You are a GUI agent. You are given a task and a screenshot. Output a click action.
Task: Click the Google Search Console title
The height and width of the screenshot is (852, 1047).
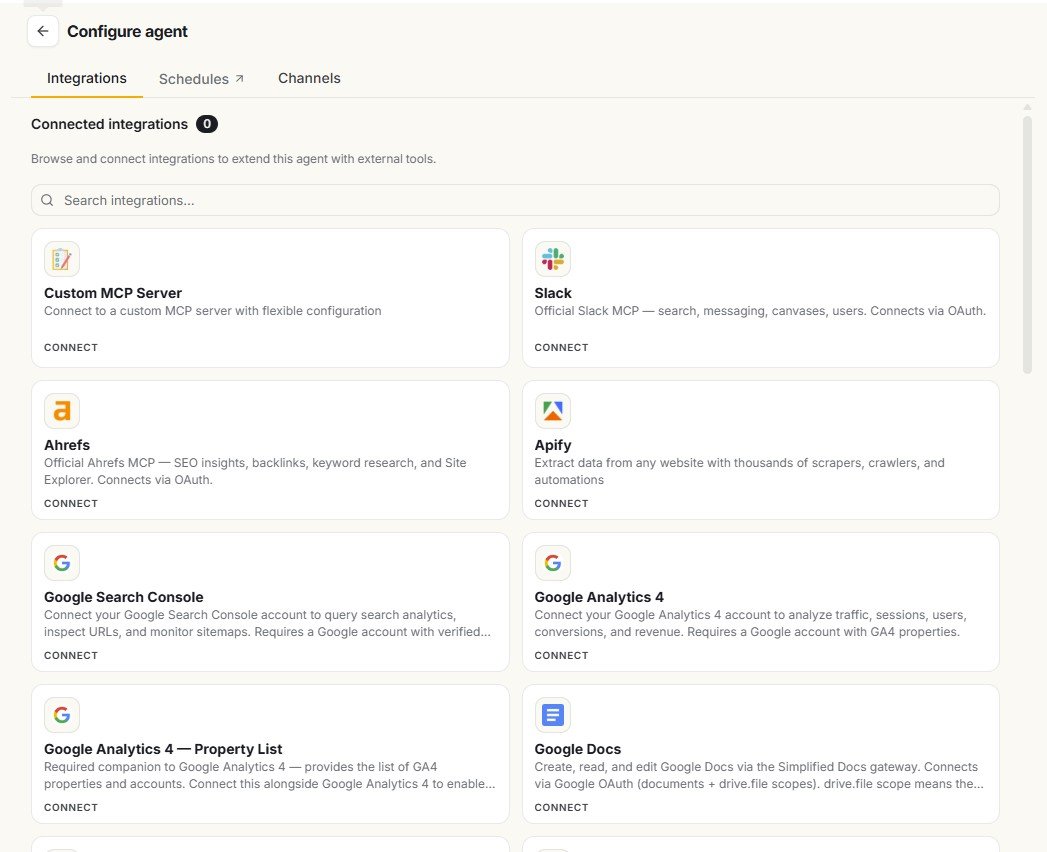click(124, 598)
